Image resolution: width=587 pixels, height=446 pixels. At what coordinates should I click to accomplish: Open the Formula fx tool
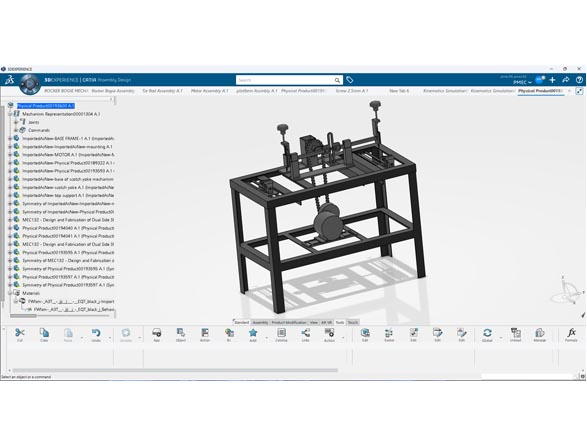click(571, 333)
